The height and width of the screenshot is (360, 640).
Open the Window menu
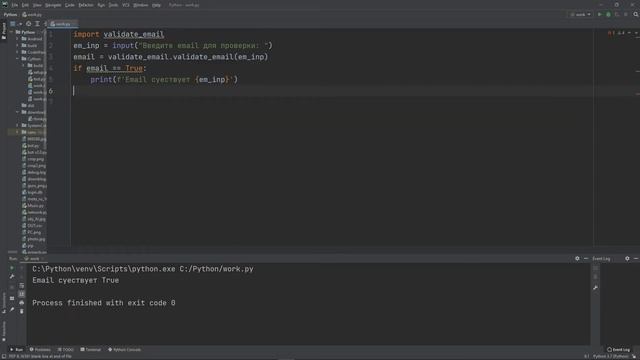[x=141, y=5]
